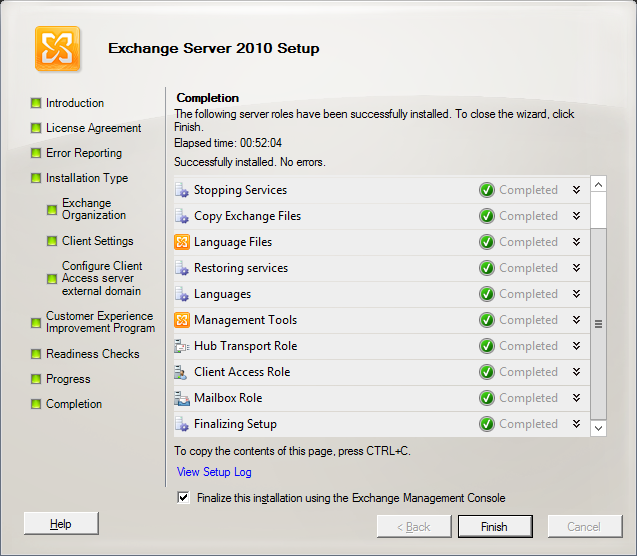Viewport: 637px width, 556px height.
Task: Expand Stopping Services details chevron
Action: coord(576,190)
